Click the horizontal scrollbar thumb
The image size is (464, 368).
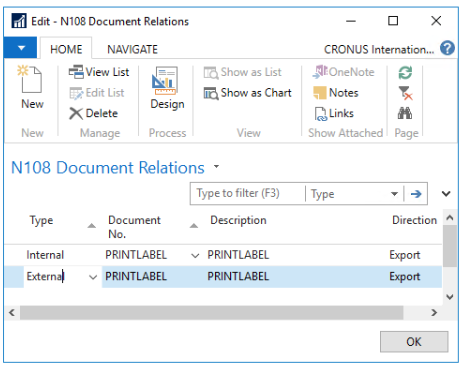[x=211, y=313]
